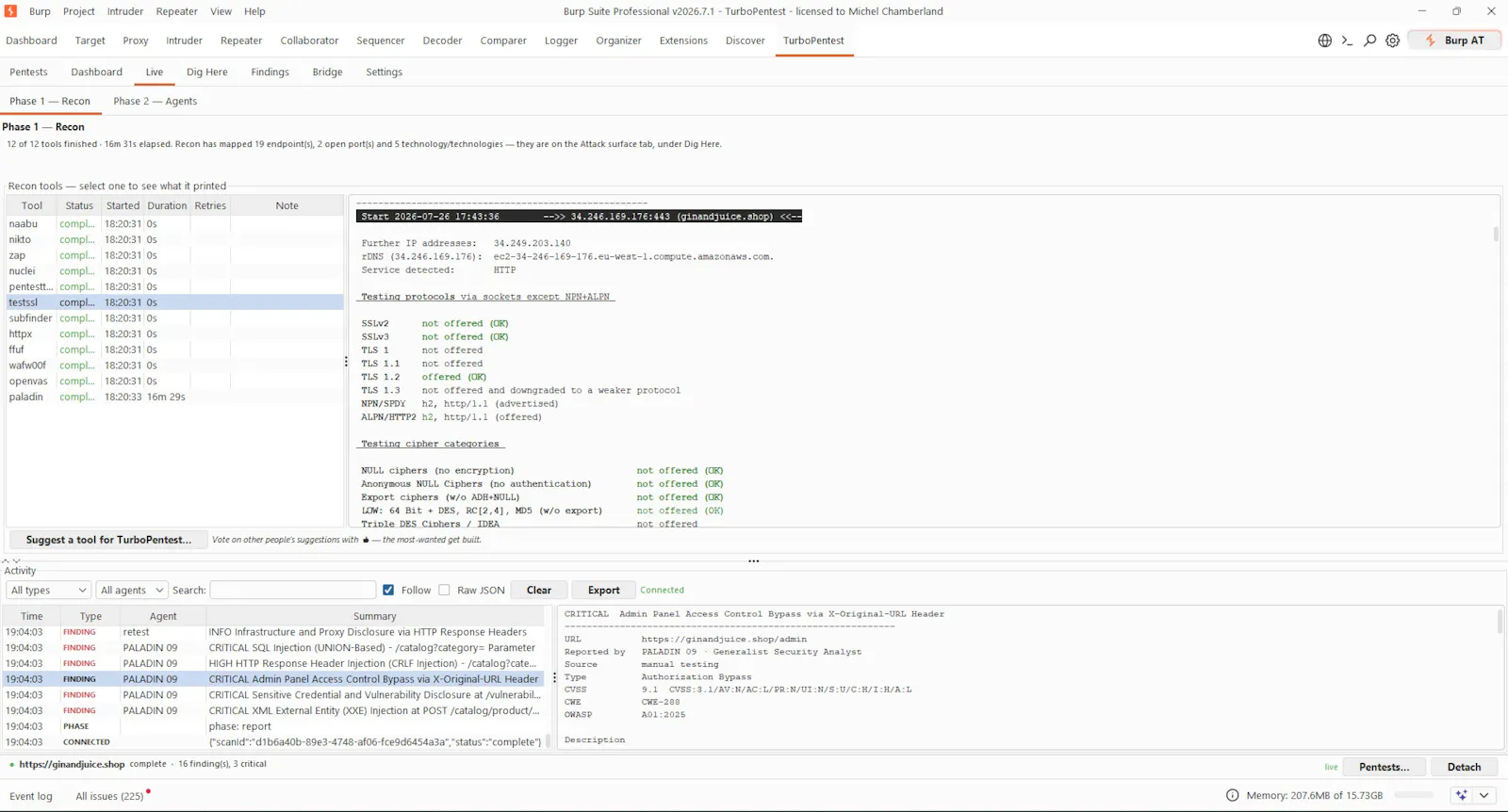The image size is (1508, 812).
Task: Open the All types dropdown
Action: [x=48, y=590]
